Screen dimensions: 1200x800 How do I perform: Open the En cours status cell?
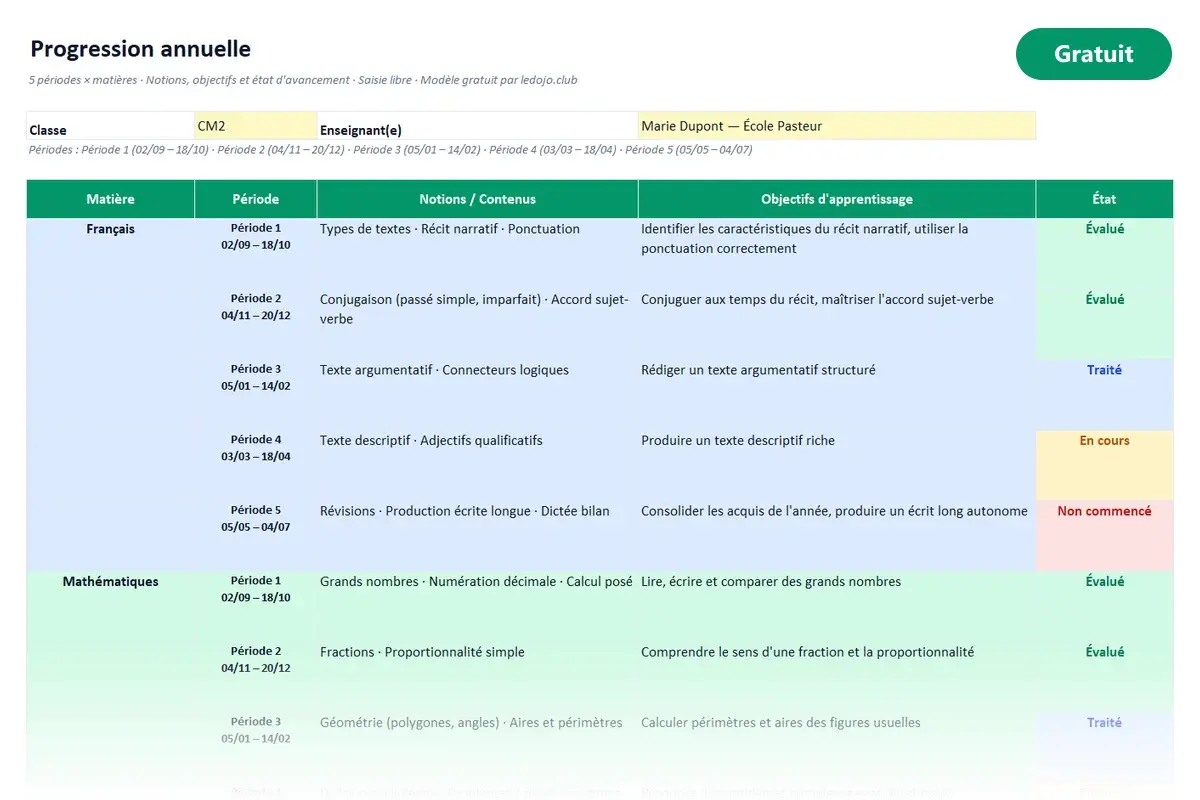pos(1104,465)
